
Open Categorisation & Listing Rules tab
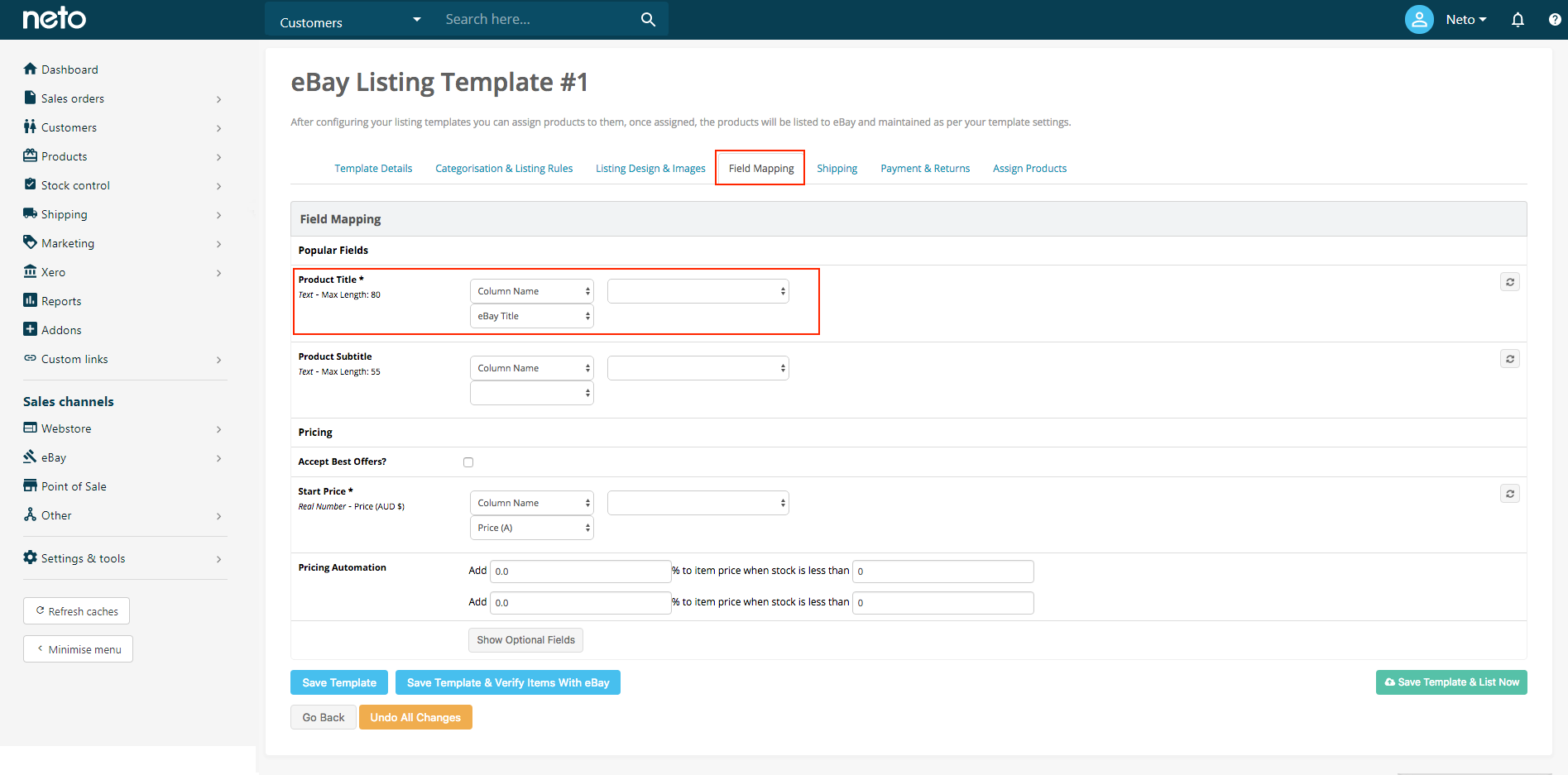504,169
